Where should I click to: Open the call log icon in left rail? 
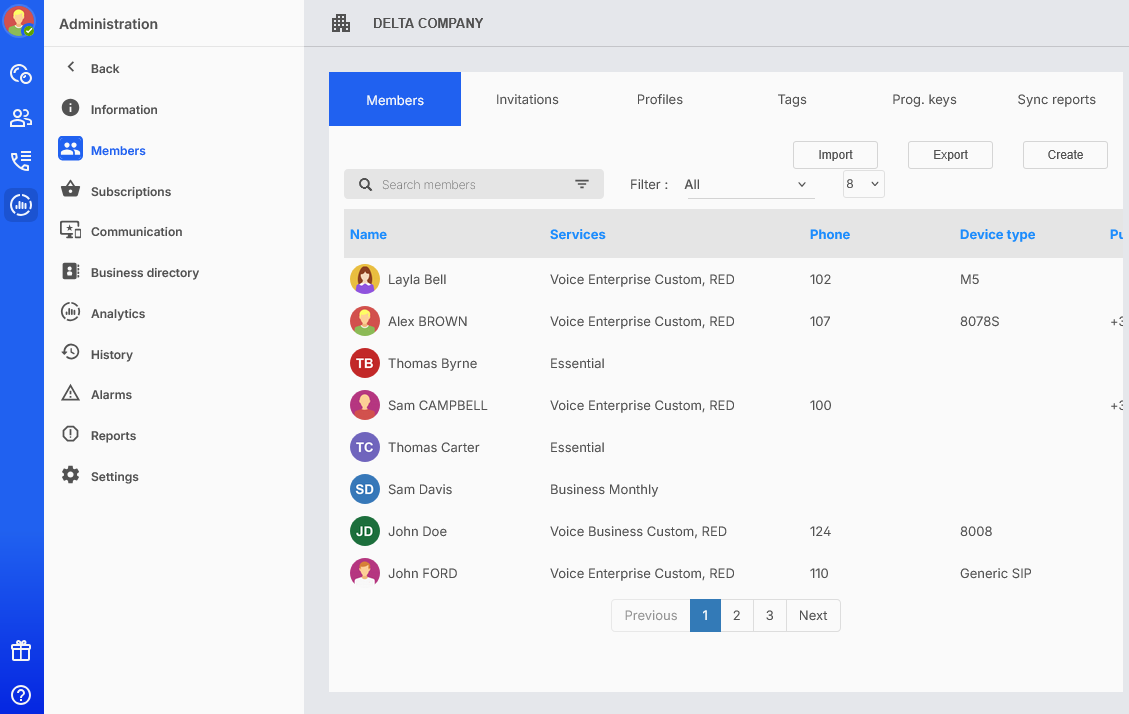(21, 161)
